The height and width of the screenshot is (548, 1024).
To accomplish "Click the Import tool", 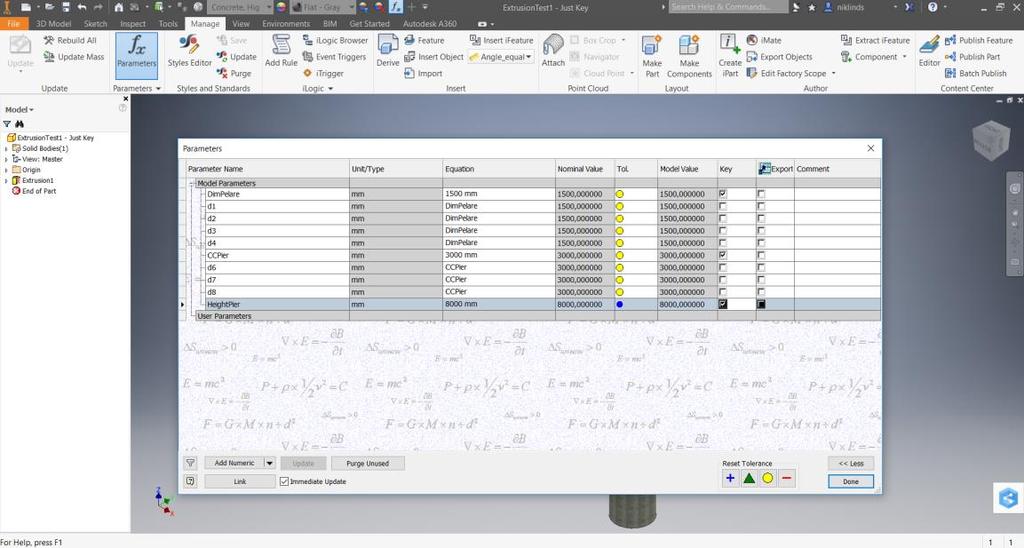I will (x=423, y=73).
